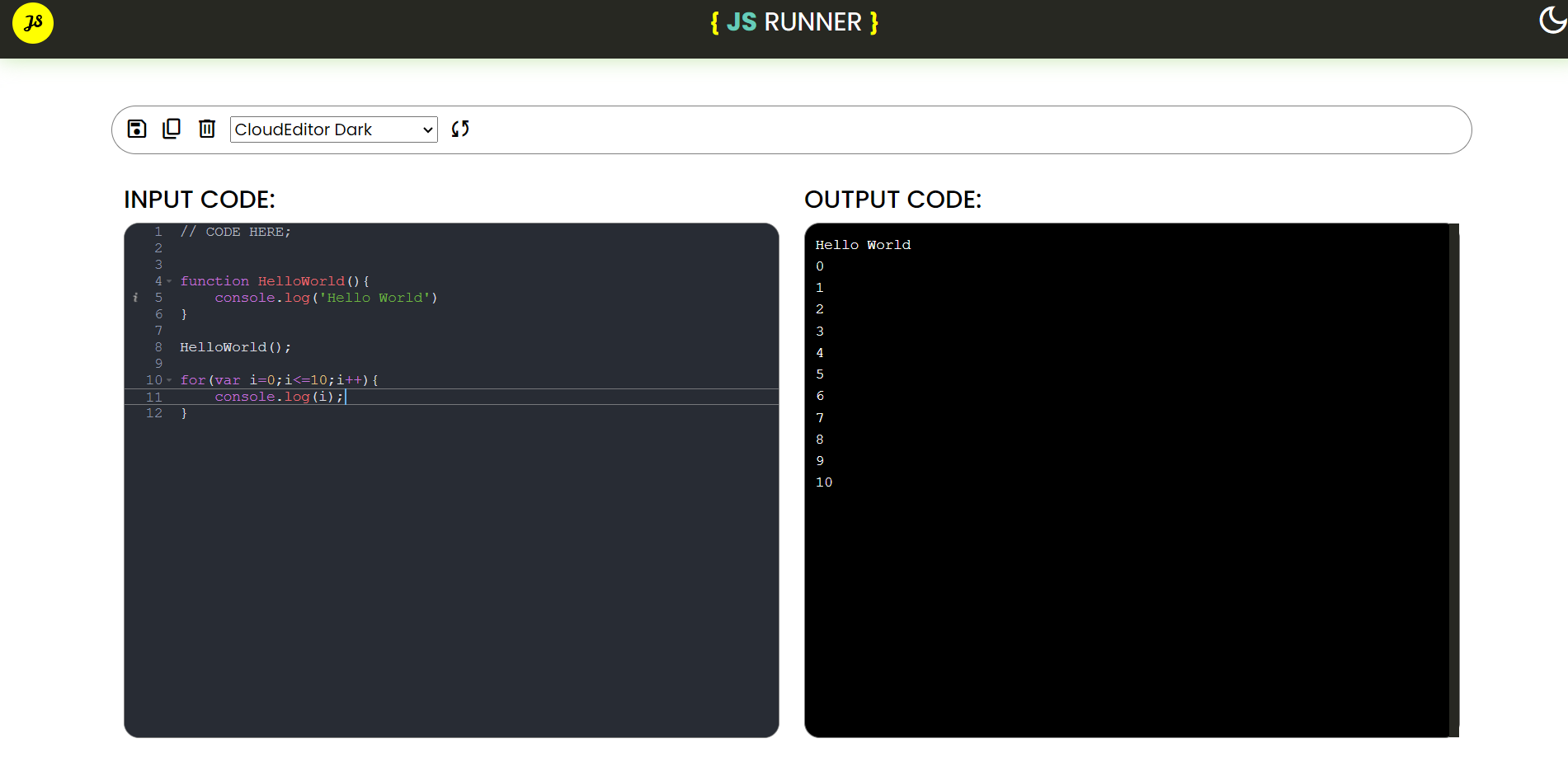Viewport: 1568px width, 781px height.
Task: Run the code with the refresh arrows icon
Action: [460, 129]
